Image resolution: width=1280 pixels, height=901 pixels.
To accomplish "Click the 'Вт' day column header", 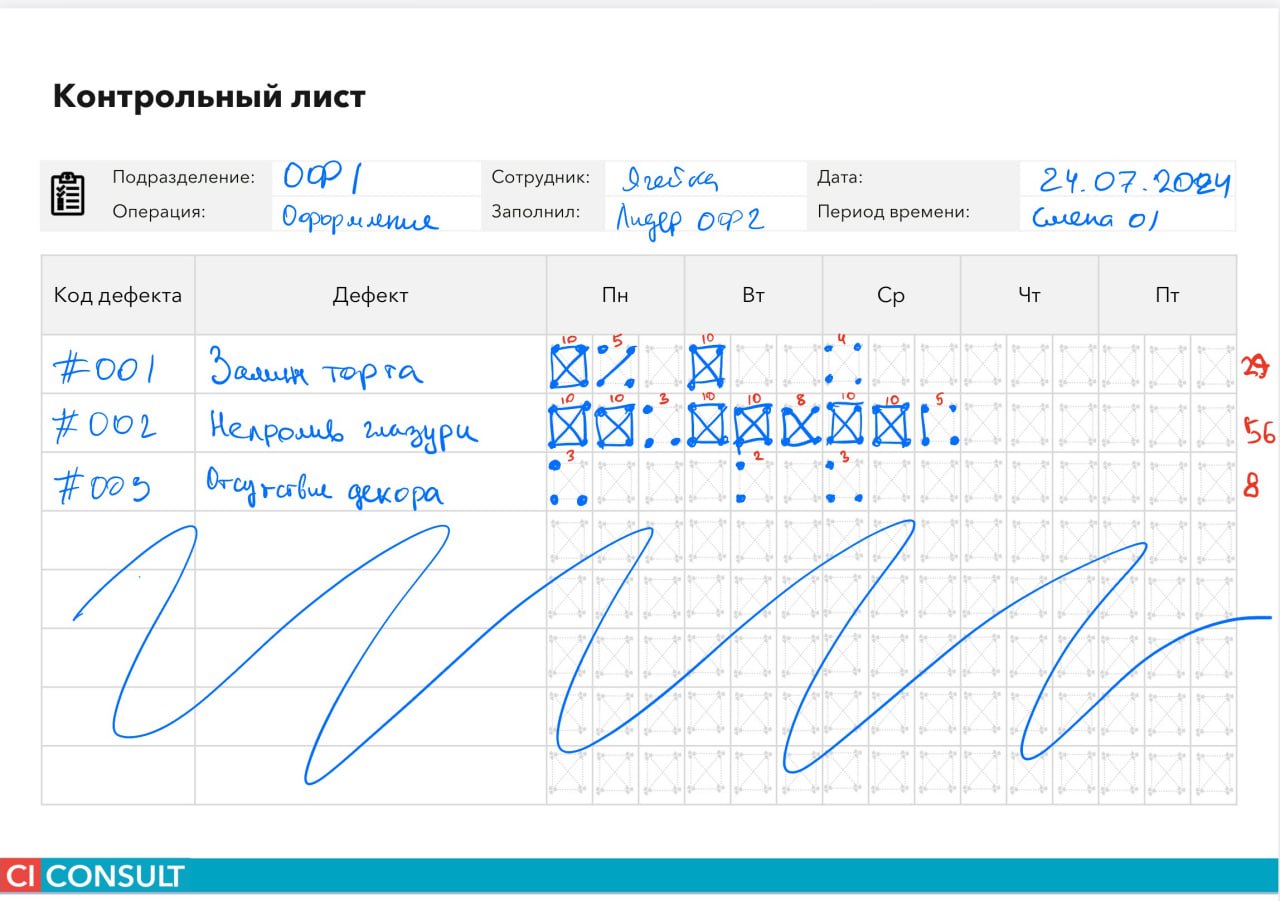I will pyautogui.click(x=753, y=295).
